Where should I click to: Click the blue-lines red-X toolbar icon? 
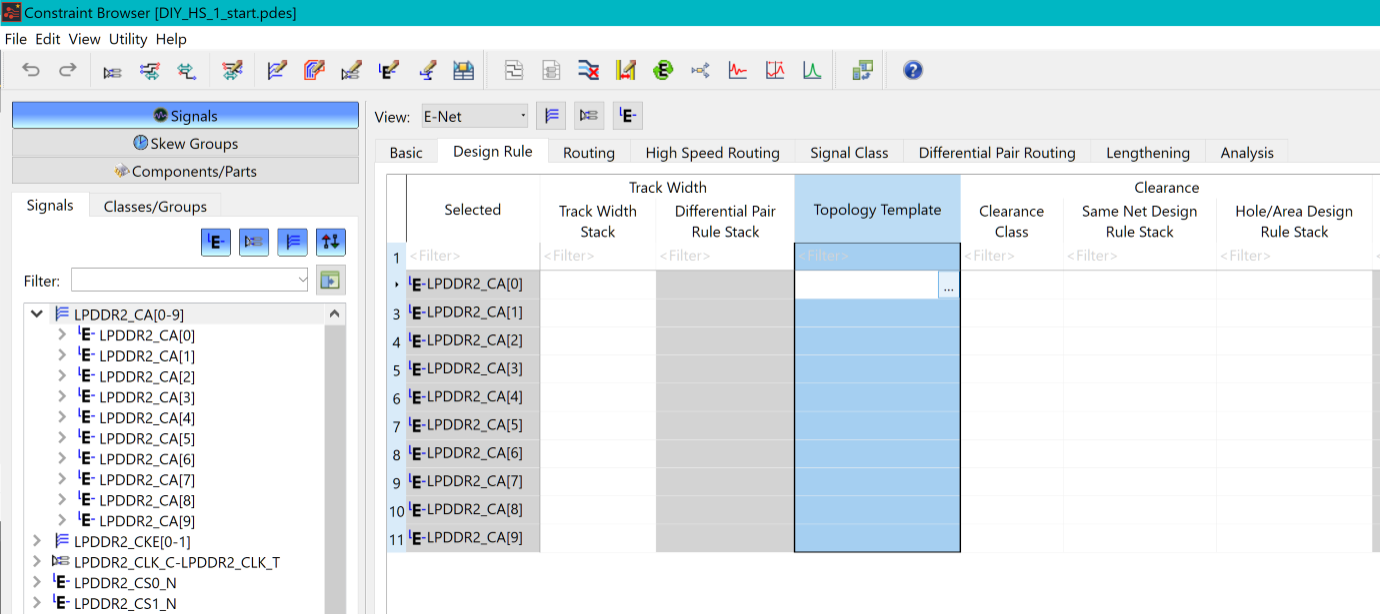click(588, 71)
